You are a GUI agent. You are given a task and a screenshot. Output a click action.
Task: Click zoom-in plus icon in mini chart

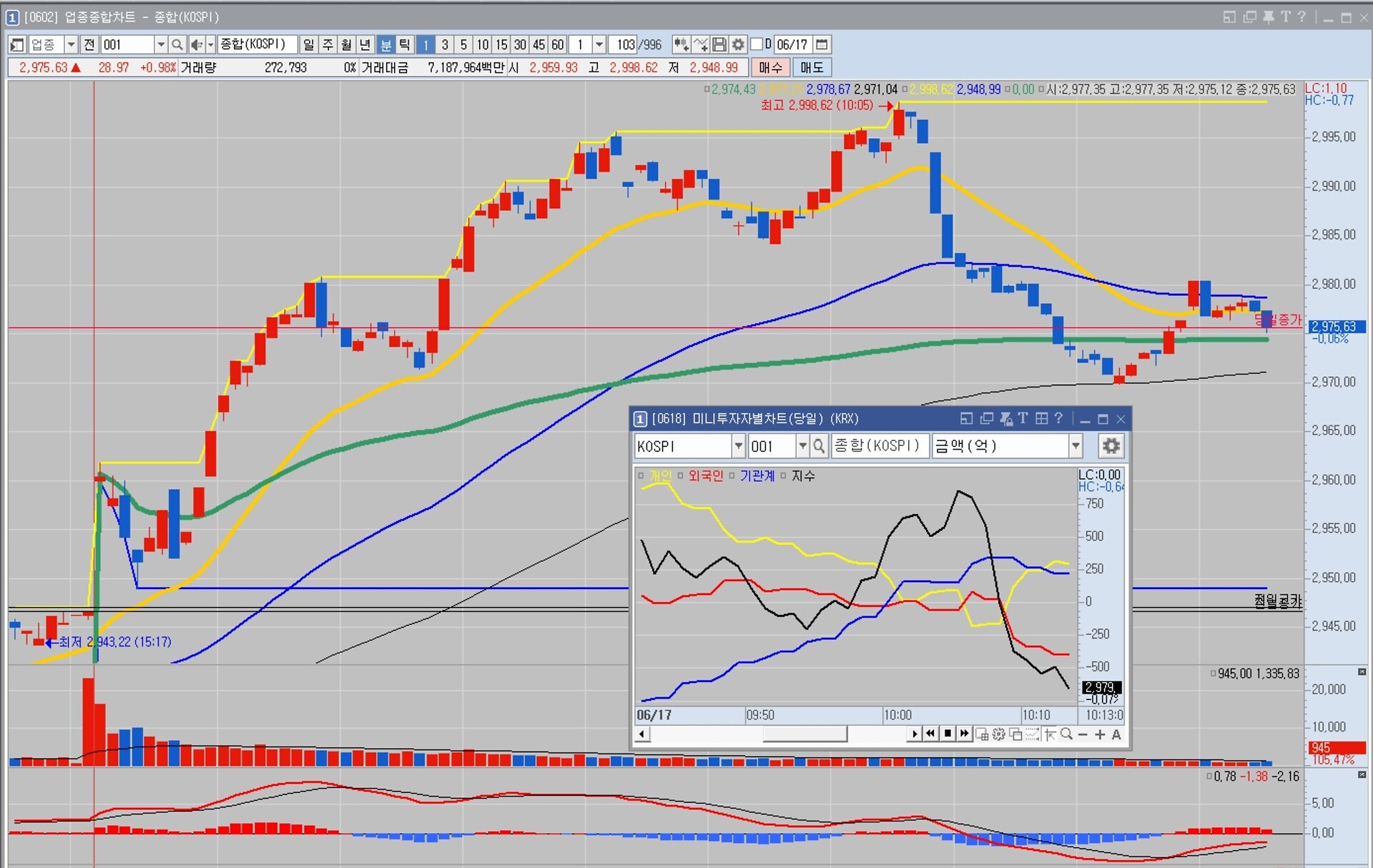coord(1100,734)
